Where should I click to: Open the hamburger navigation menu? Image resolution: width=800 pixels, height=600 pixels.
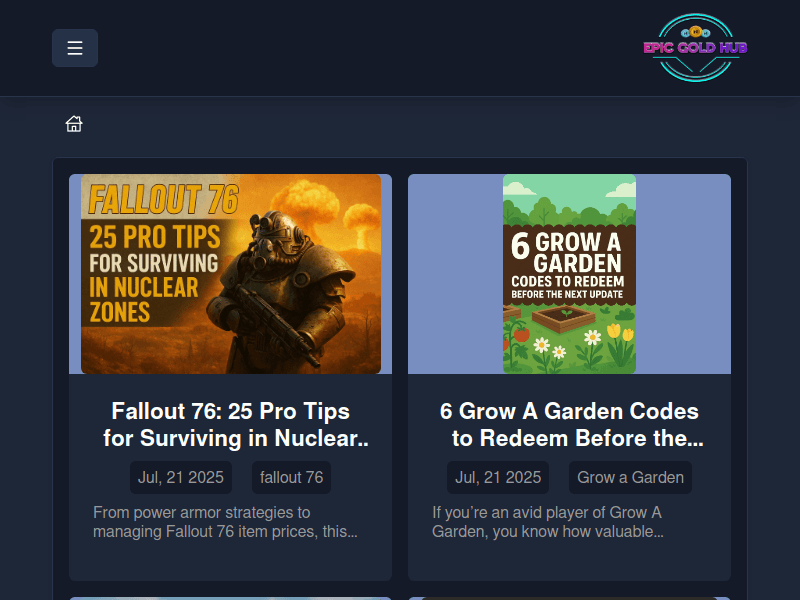[x=75, y=48]
